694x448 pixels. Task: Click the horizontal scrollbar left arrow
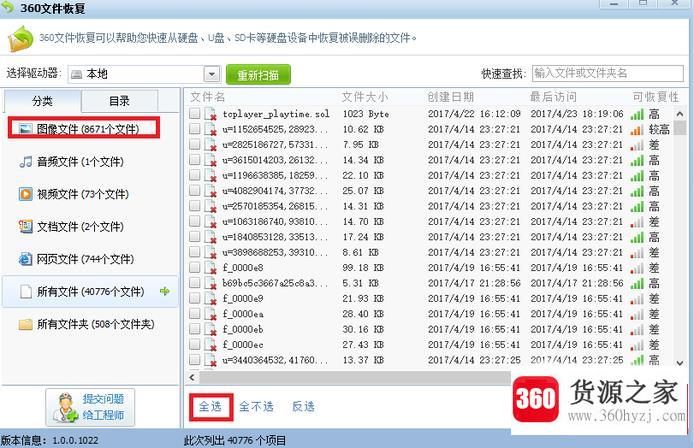[x=192, y=377]
